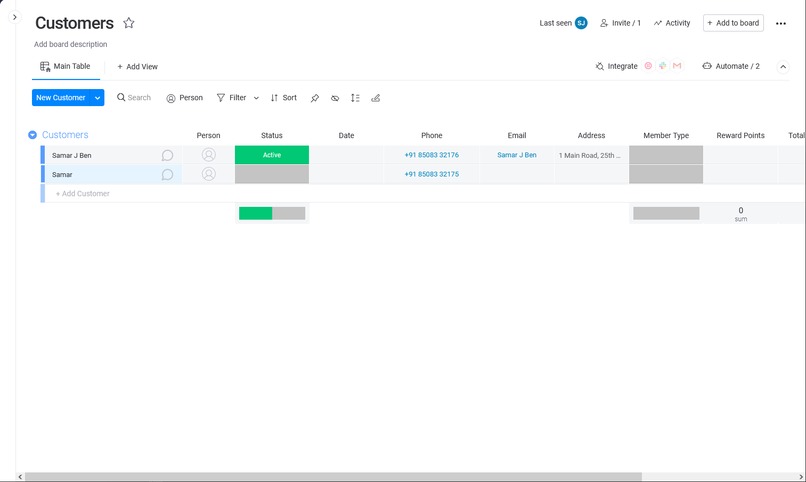Screen dimensions: 806x482
Task: Click the 1 Main Road address cell
Action: [591, 155]
